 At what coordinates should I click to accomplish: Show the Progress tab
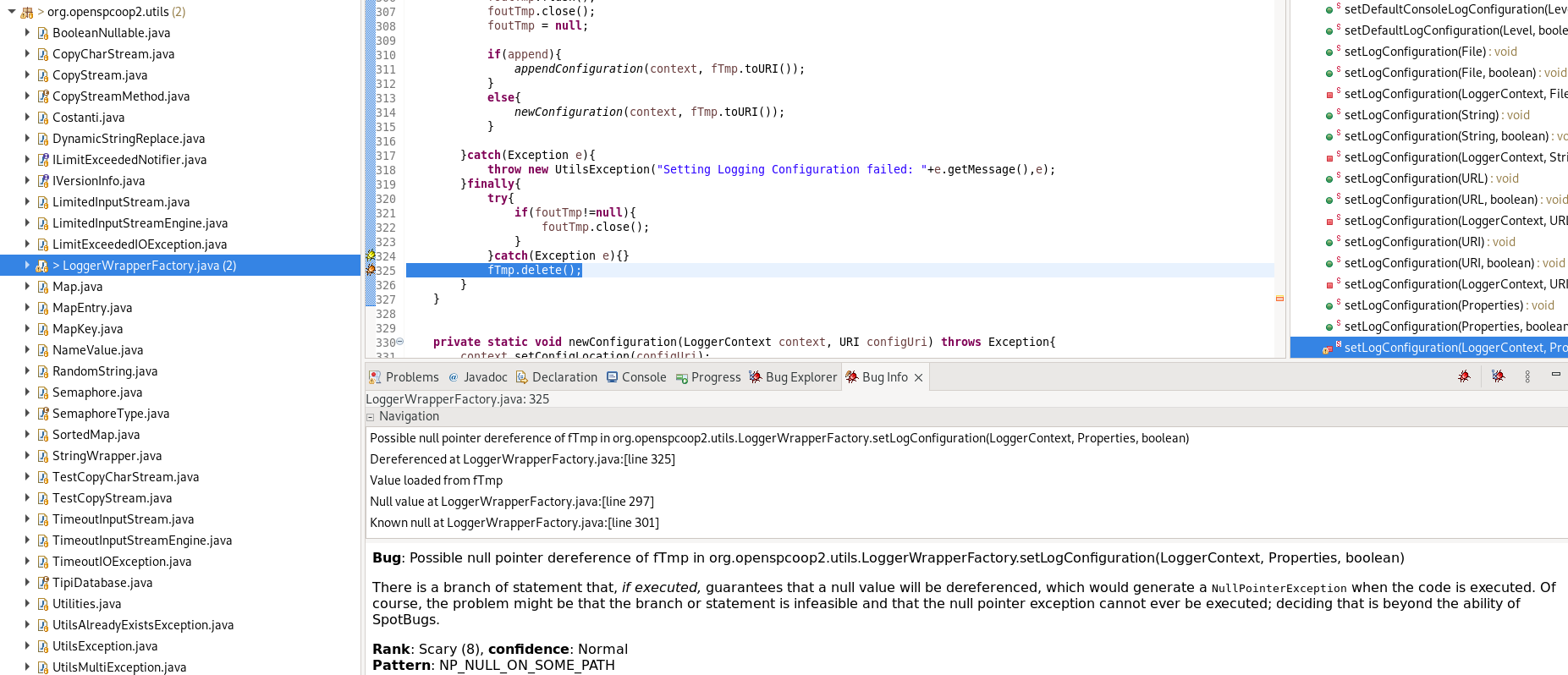click(x=708, y=377)
